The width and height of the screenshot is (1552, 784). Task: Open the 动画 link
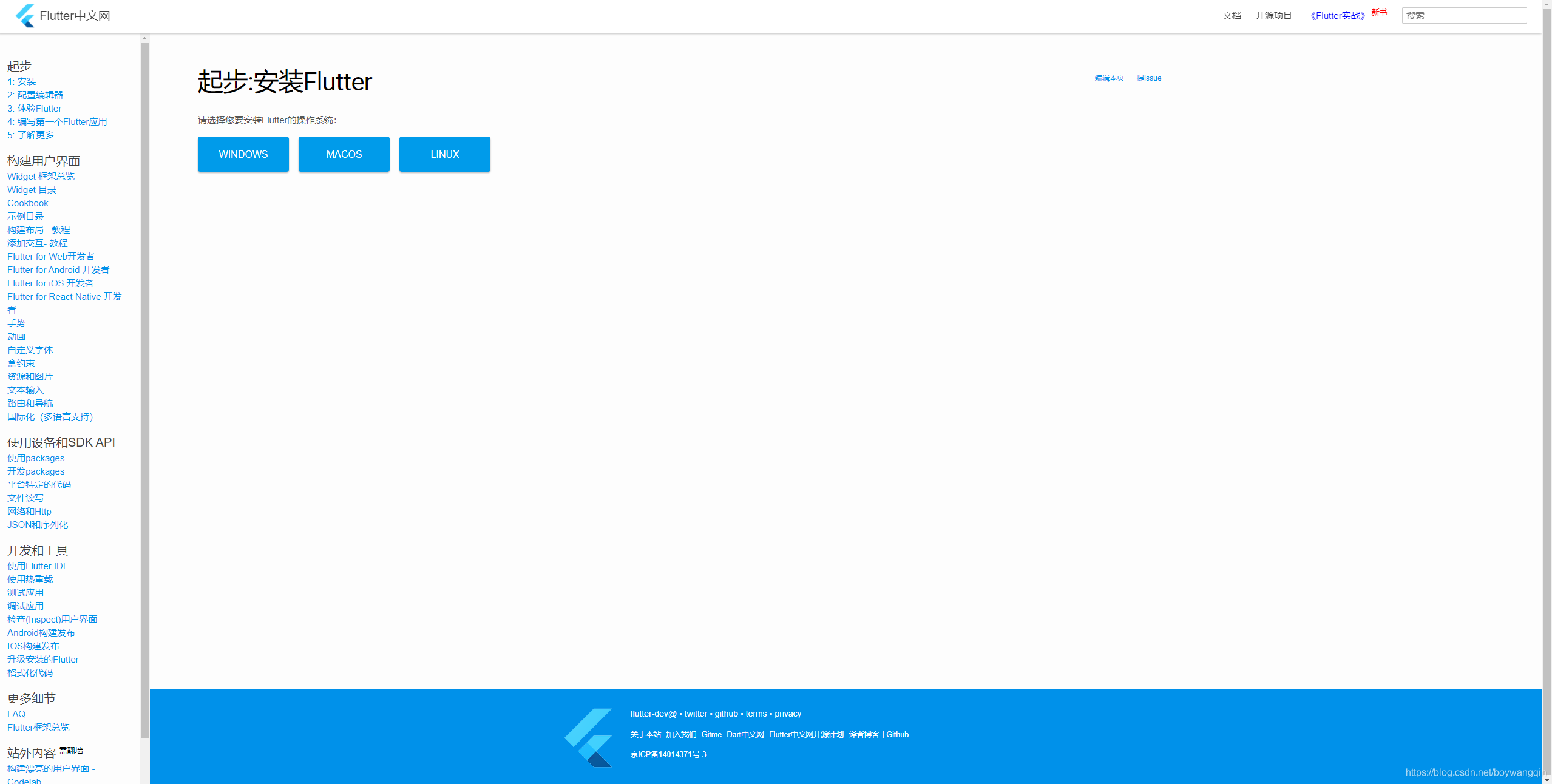(x=16, y=337)
